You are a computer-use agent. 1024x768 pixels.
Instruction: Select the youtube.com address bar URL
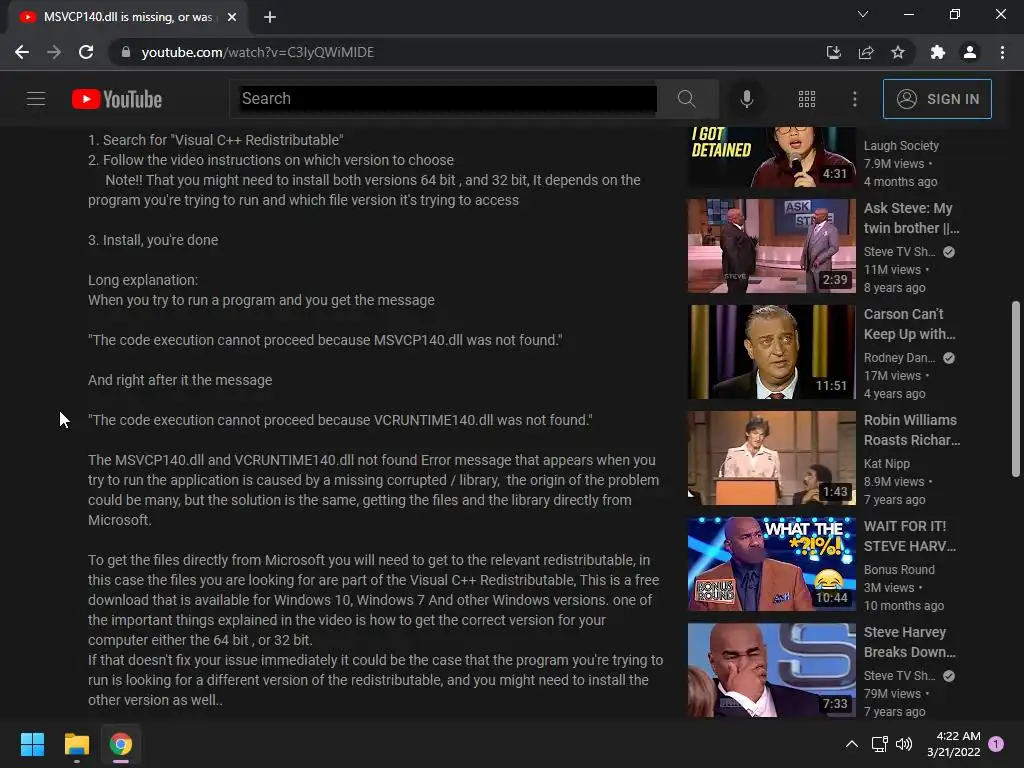pyautogui.click(x=257, y=52)
